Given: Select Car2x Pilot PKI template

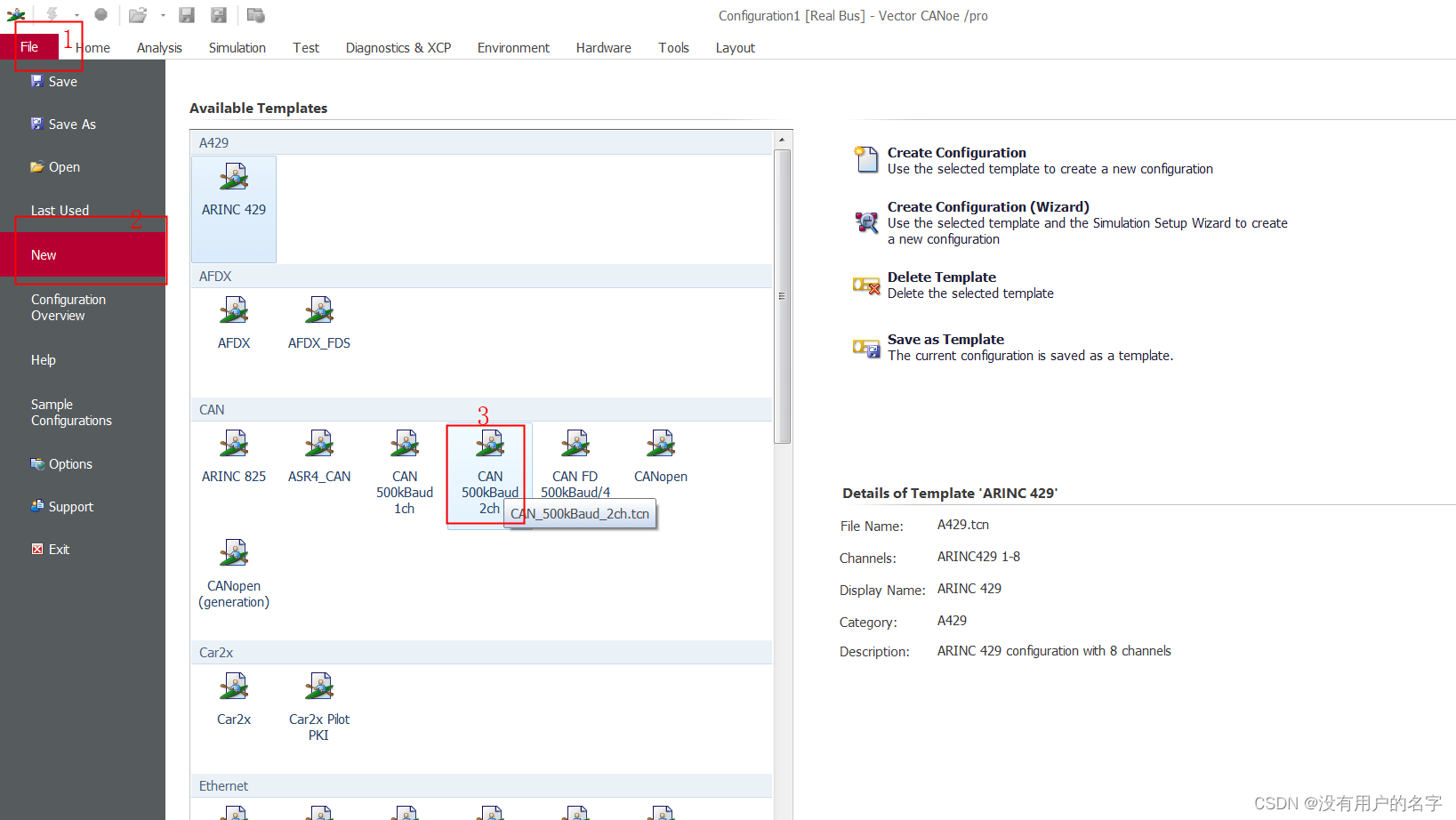Looking at the screenshot, I should (x=319, y=707).
